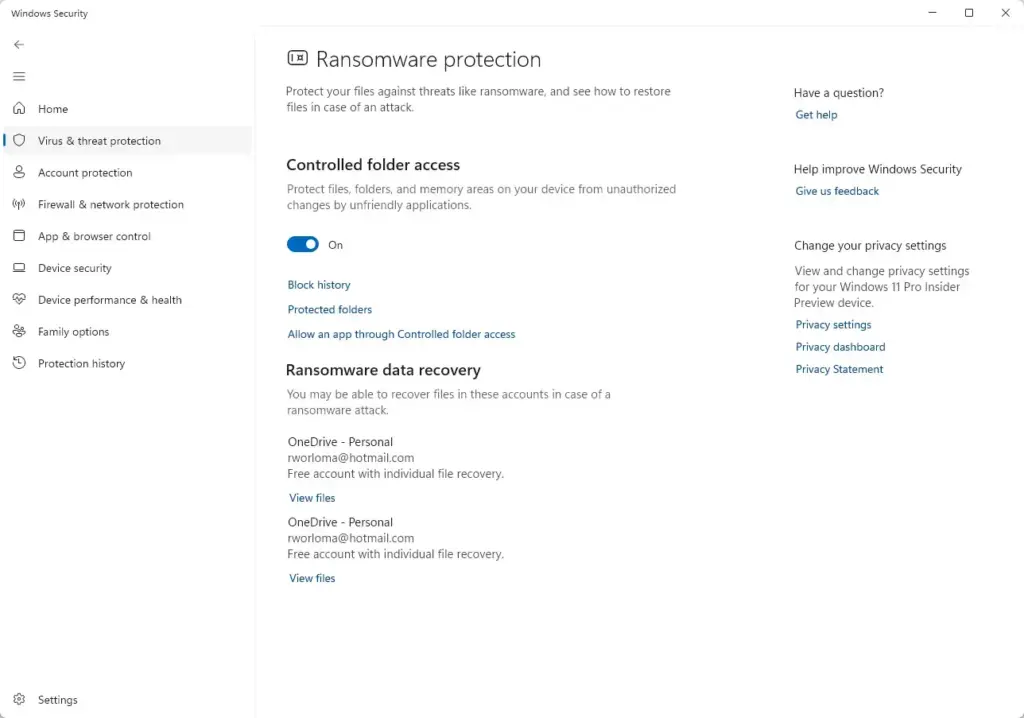Screen dimensions: 1024x718
Task: Select the Ransomware data recovery heading
Action: (x=383, y=370)
